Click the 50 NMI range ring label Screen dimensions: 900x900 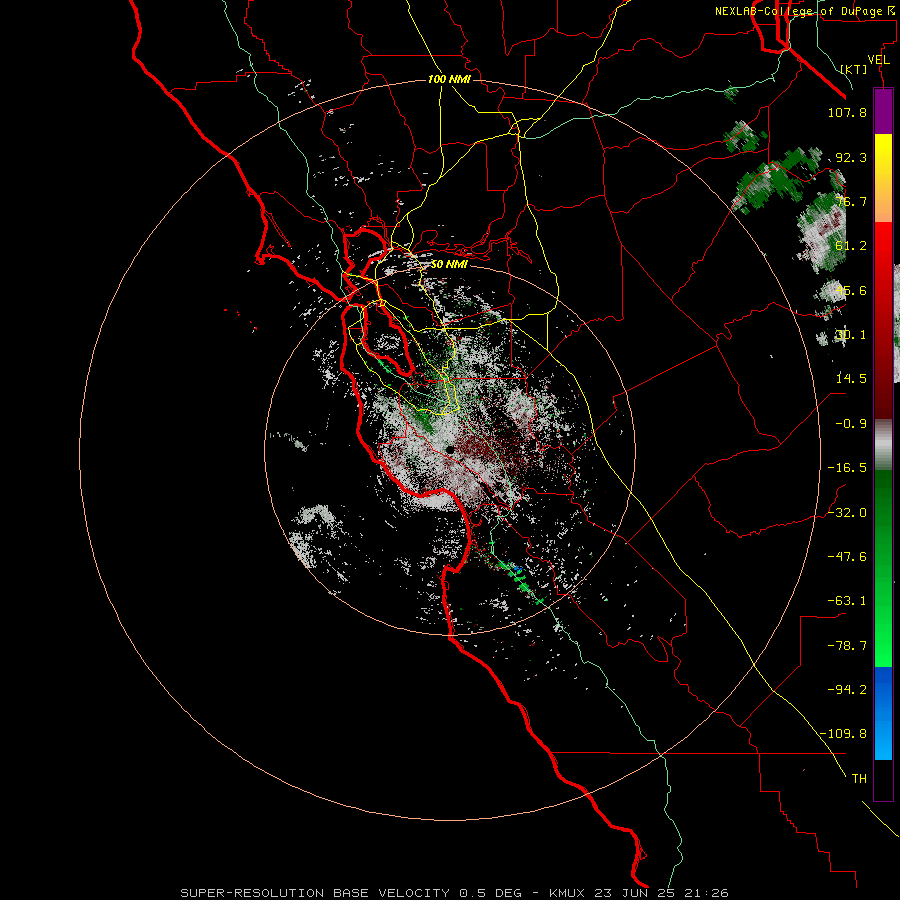coord(449,265)
